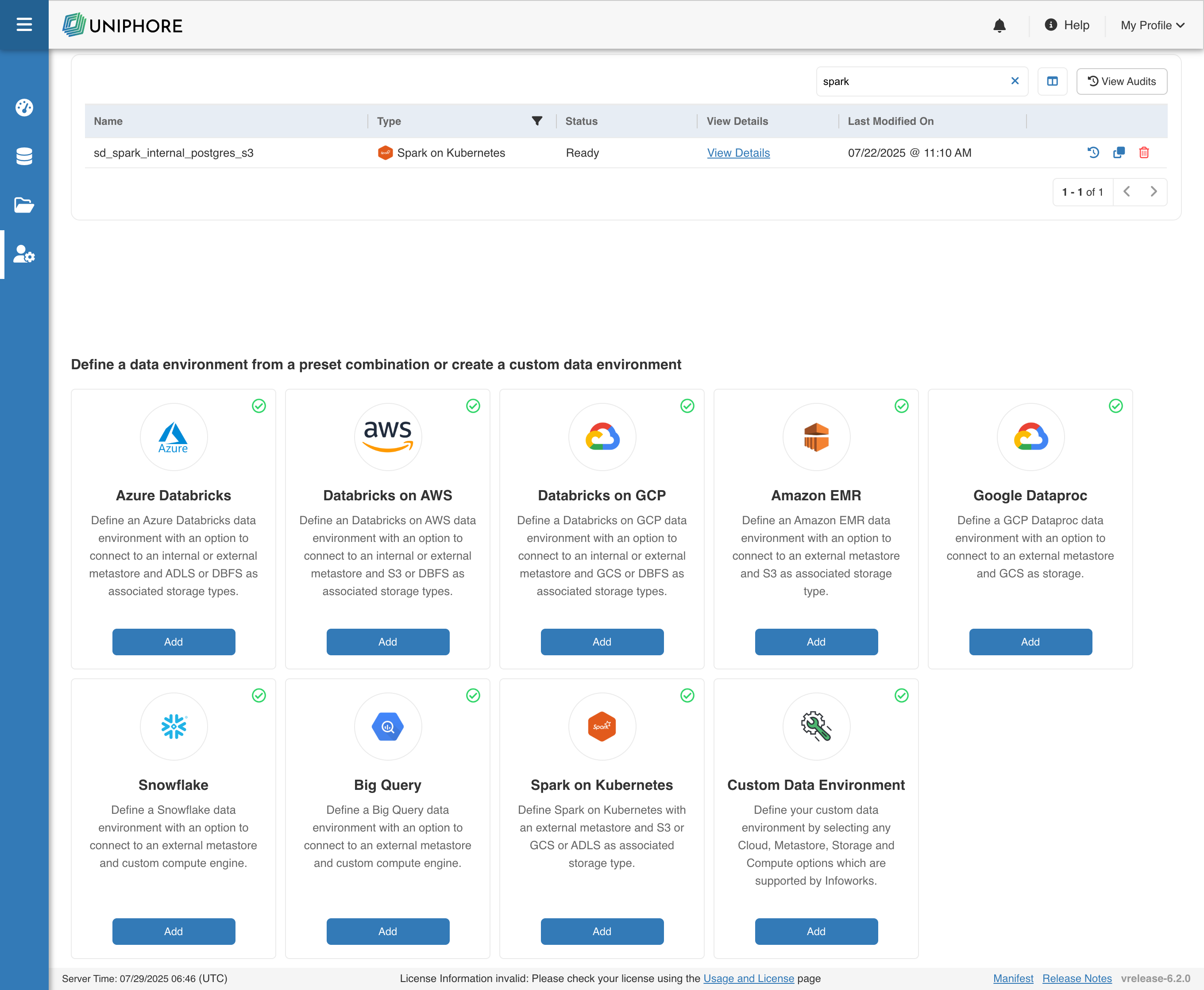View audit history for sd_spark_internal_postgres_s3
The width and height of the screenshot is (1204, 990).
point(1093,152)
